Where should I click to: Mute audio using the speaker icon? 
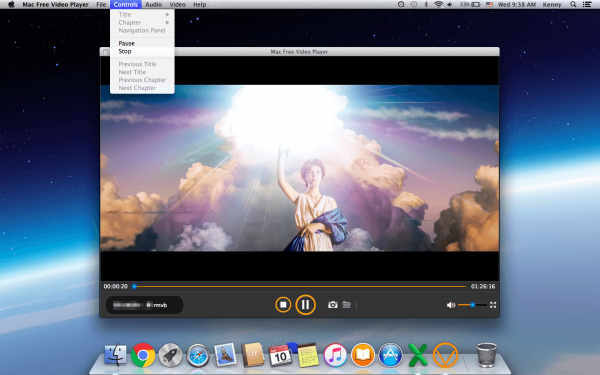coord(451,305)
